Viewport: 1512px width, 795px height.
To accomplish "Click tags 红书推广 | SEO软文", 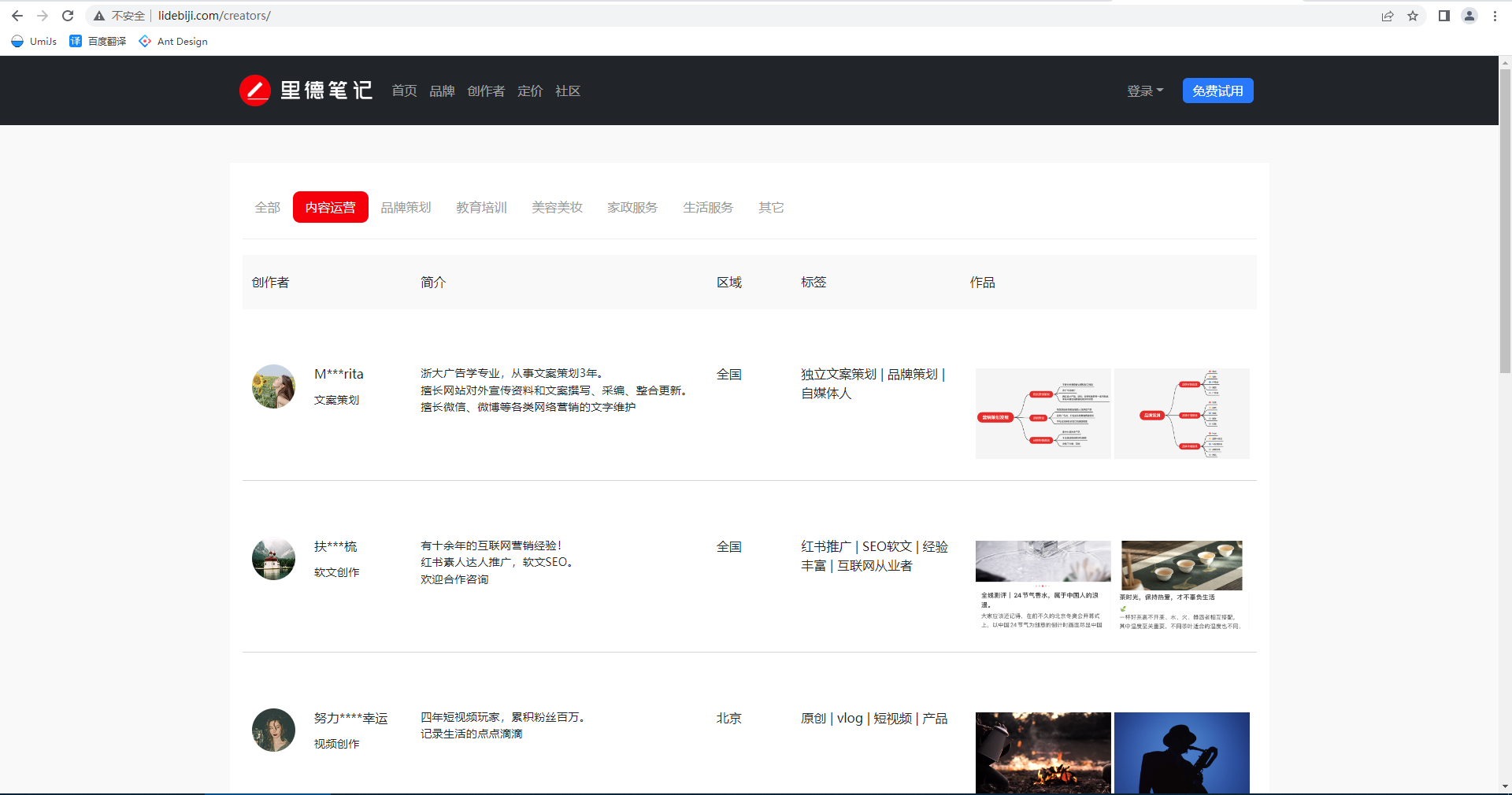I will click(x=856, y=546).
